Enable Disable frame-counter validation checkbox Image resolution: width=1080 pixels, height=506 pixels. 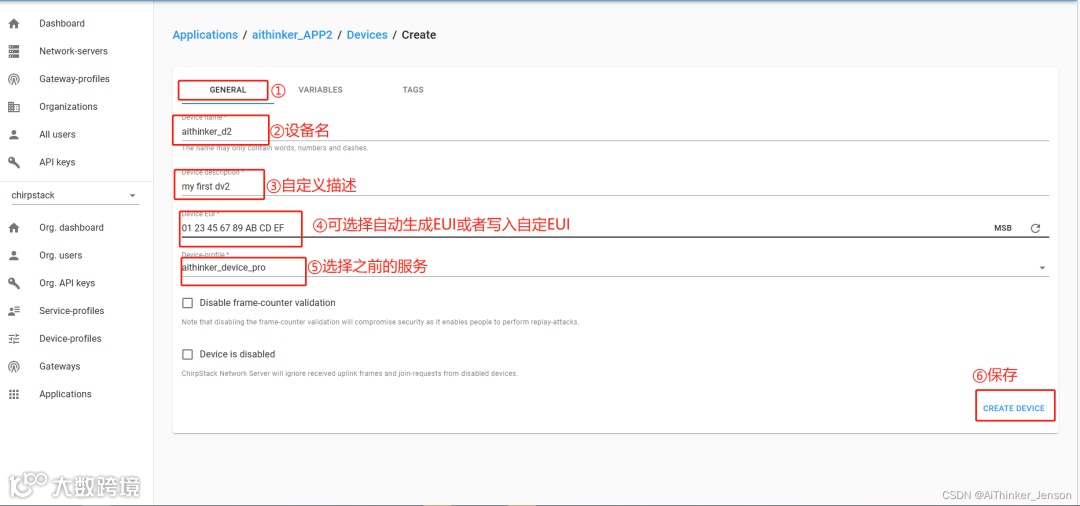click(x=187, y=303)
